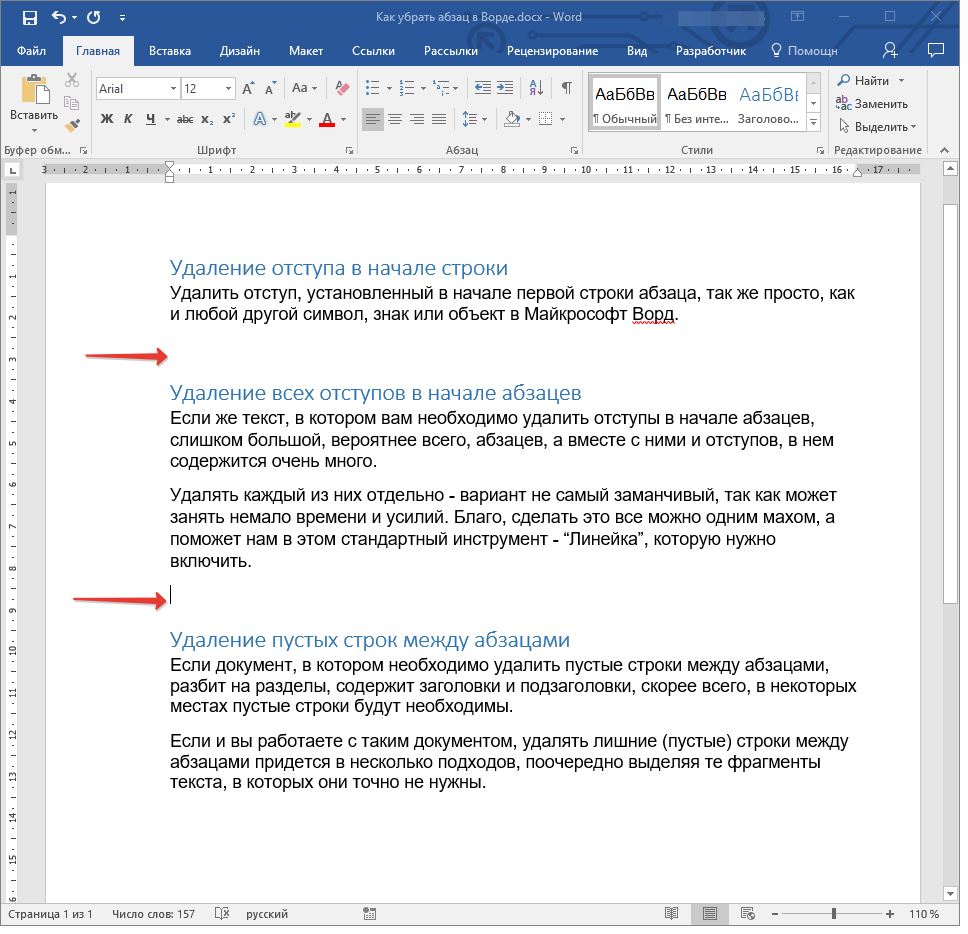Click the bulleted list icon
The height and width of the screenshot is (934, 968).
(x=372, y=88)
